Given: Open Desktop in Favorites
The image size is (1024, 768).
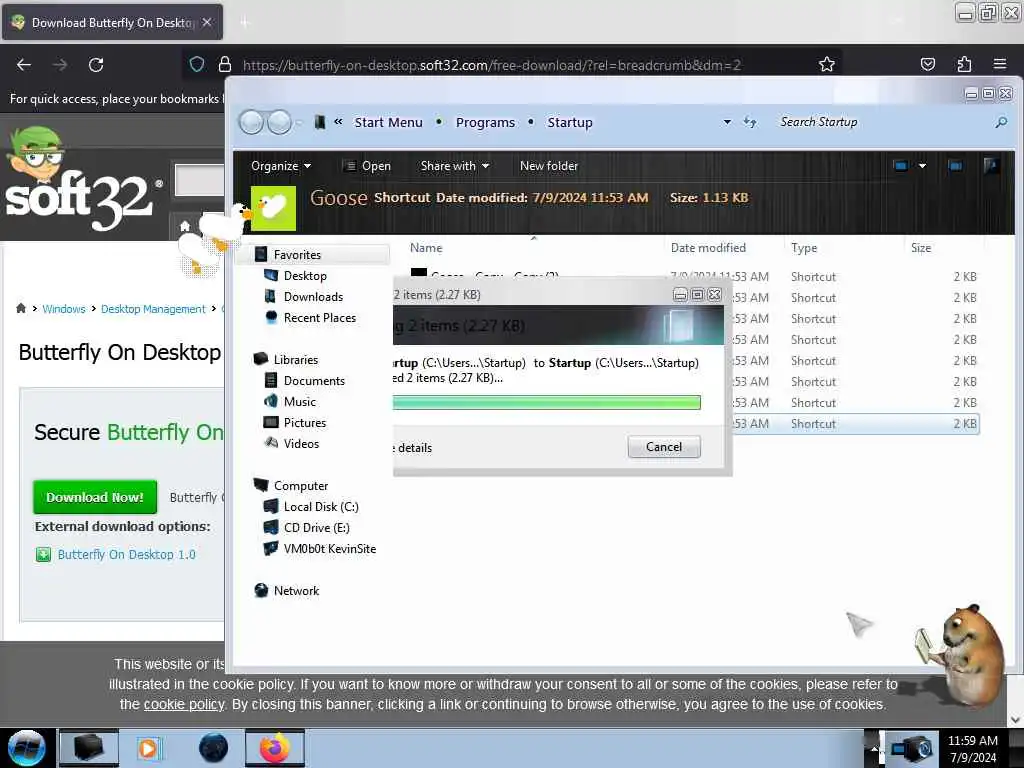Looking at the screenshot, I should pyautogui.click(x=304, y=276).
